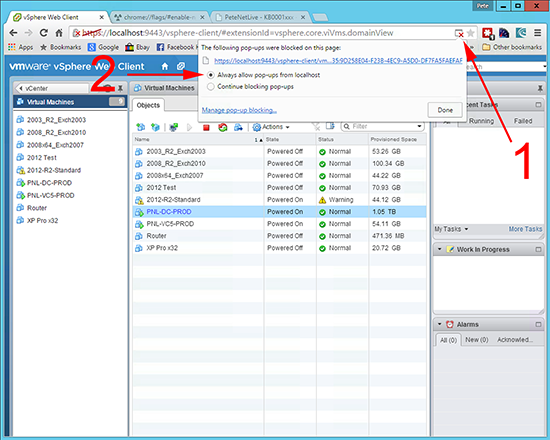
Task: Click the migrate virtual machine icon
Action: click(238, 127)
